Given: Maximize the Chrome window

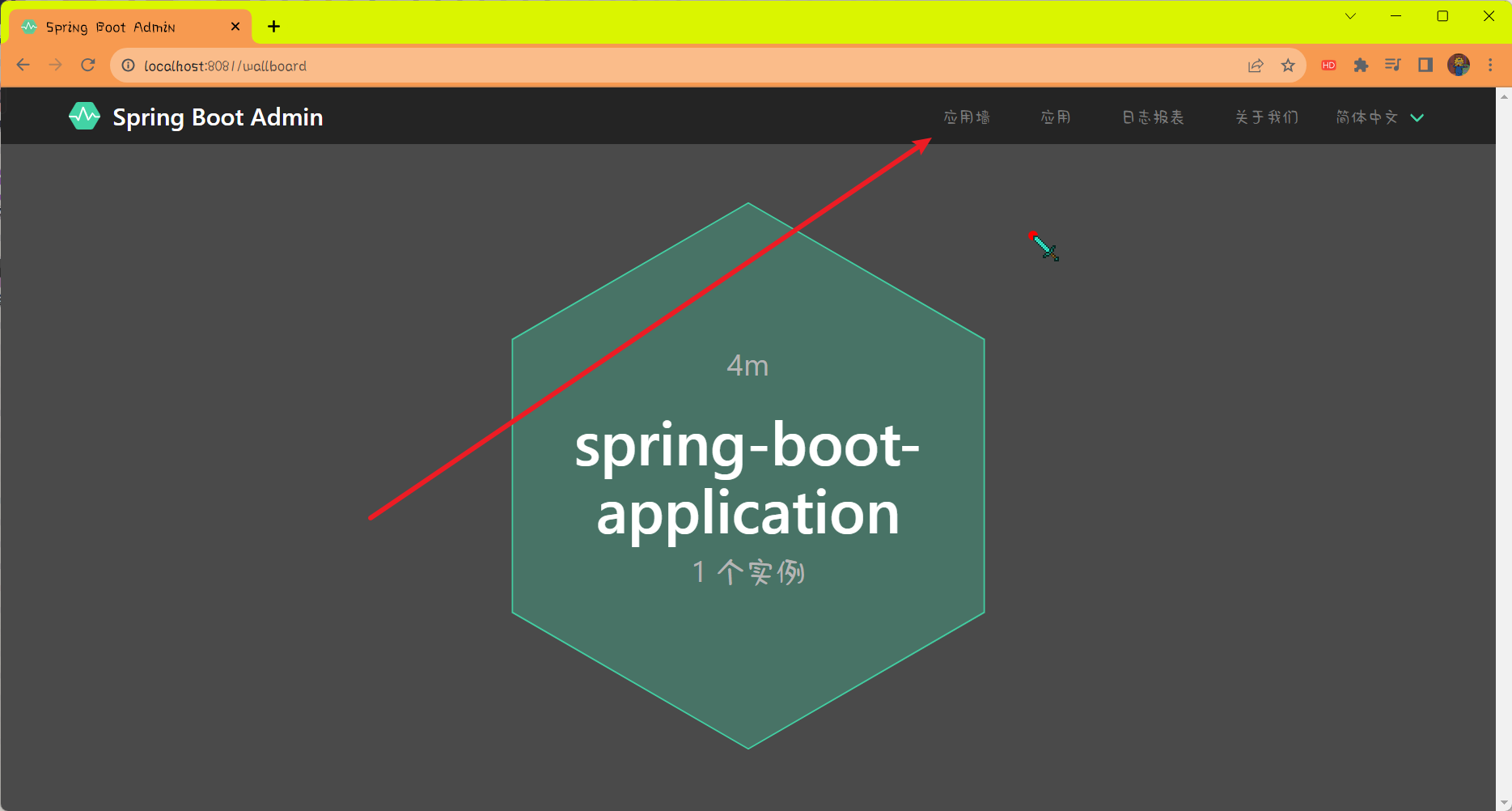Looking at the screenshot, I should point(1442,15).
